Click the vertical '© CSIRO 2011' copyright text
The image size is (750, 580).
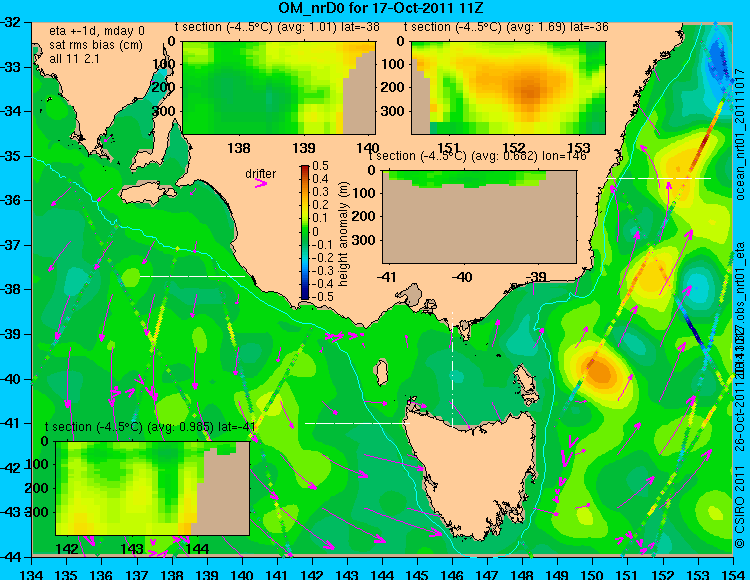740,506
